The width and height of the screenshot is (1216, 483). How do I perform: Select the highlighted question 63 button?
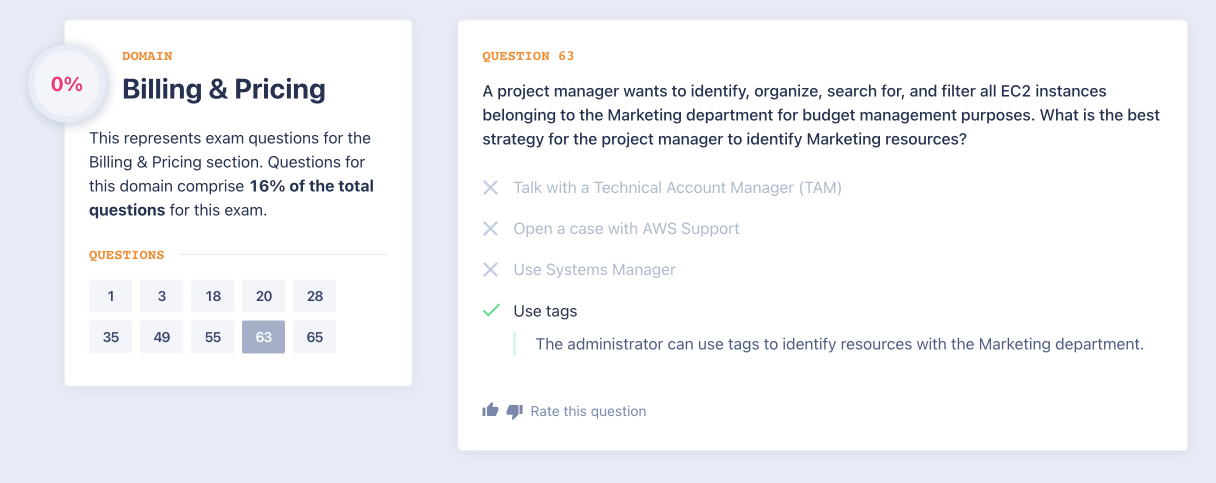pos(264,337)
